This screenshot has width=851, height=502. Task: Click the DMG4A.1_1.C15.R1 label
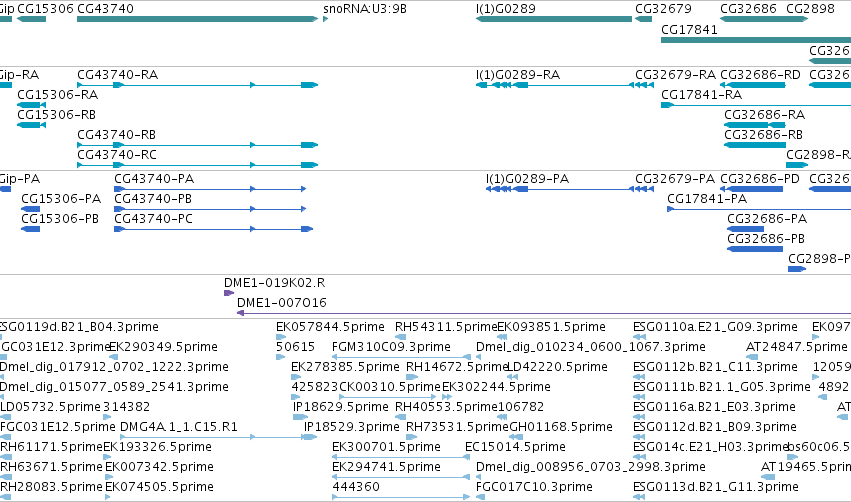(179, 427)
